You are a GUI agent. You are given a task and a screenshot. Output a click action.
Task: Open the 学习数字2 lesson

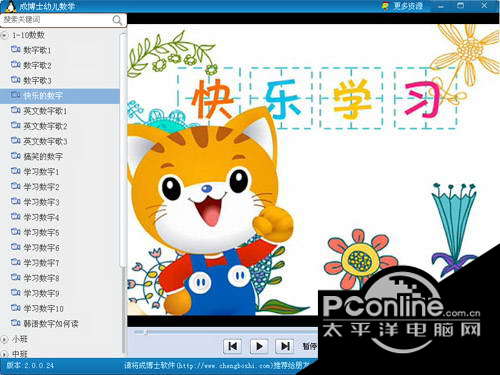point(41,187)
